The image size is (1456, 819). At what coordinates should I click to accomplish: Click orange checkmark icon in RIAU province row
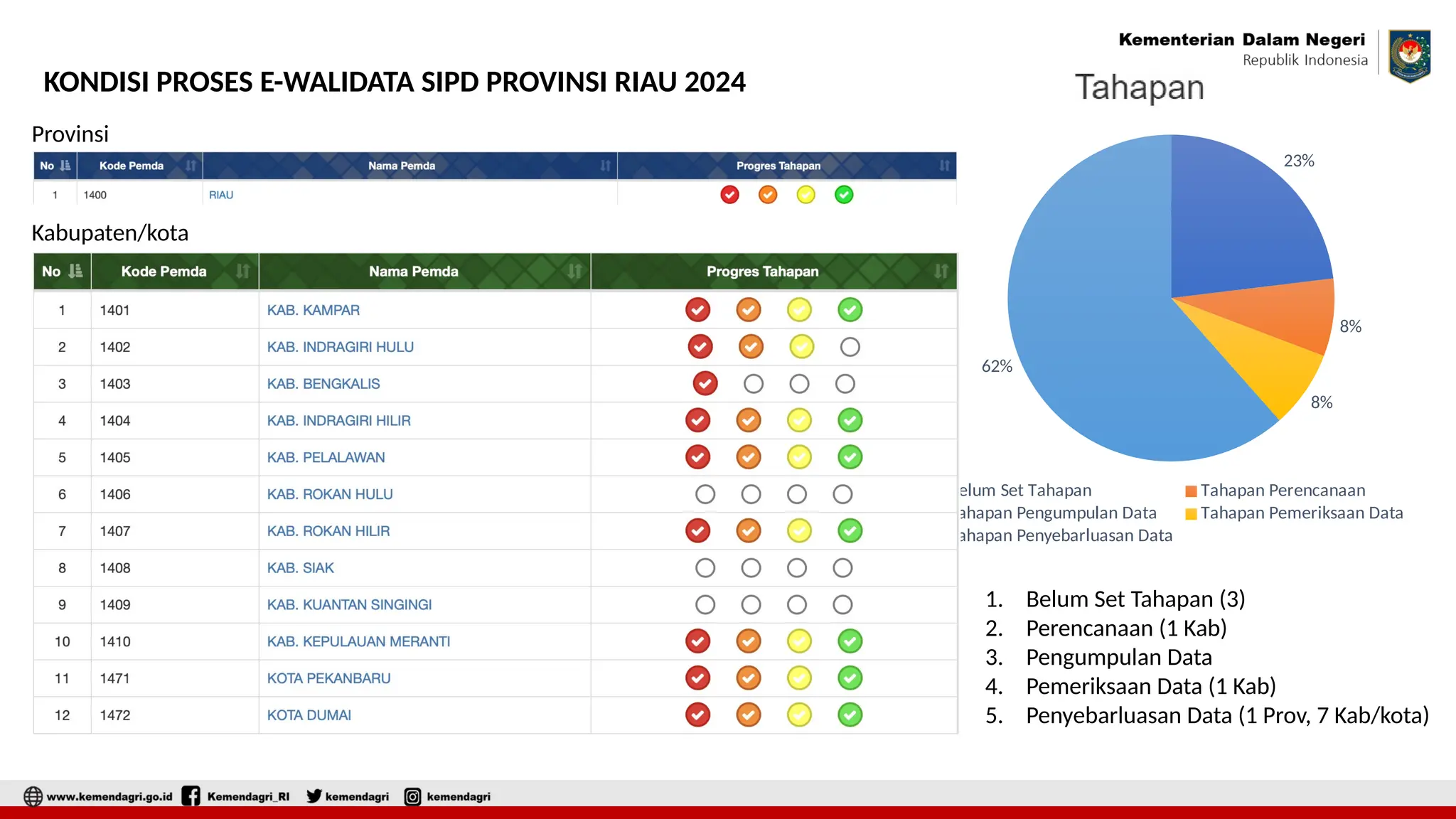point(767,194)
